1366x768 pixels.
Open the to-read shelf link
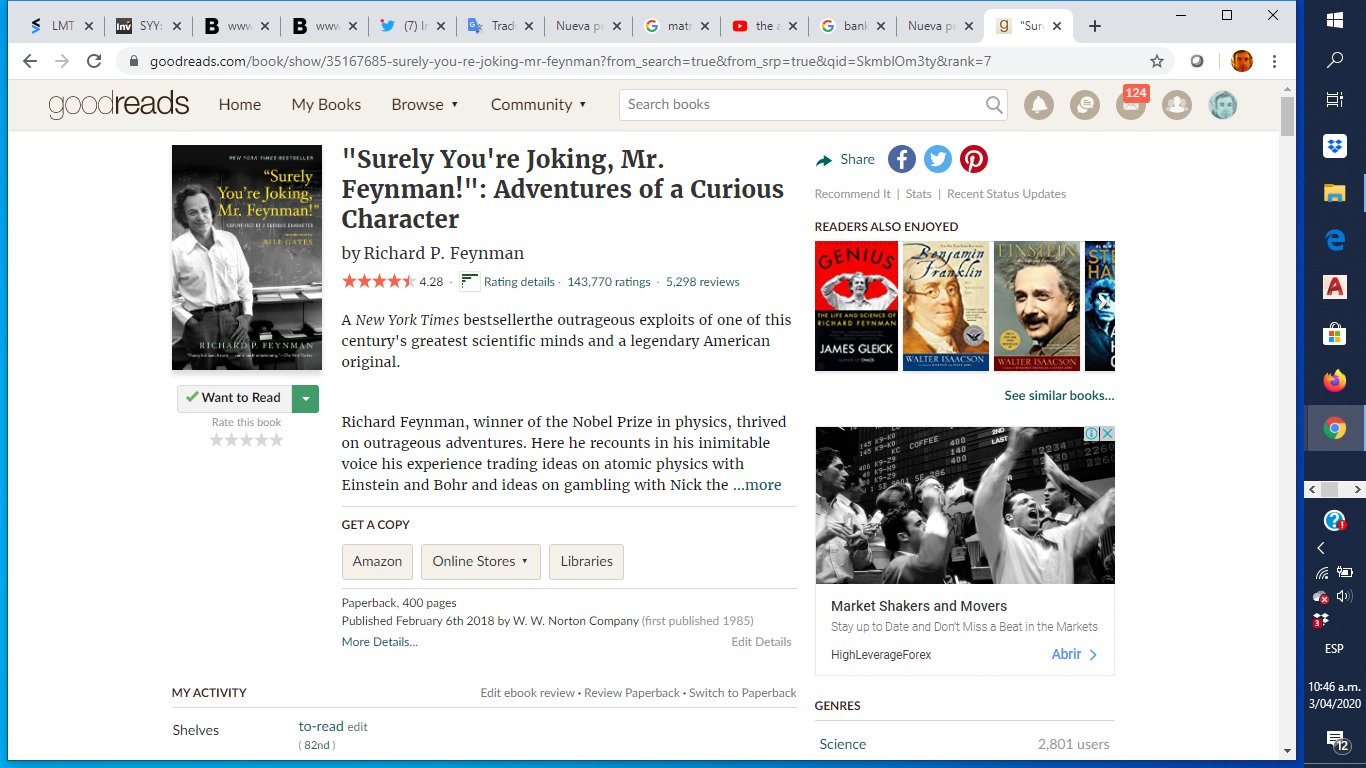pyautogui.click(x=321, y=727)
